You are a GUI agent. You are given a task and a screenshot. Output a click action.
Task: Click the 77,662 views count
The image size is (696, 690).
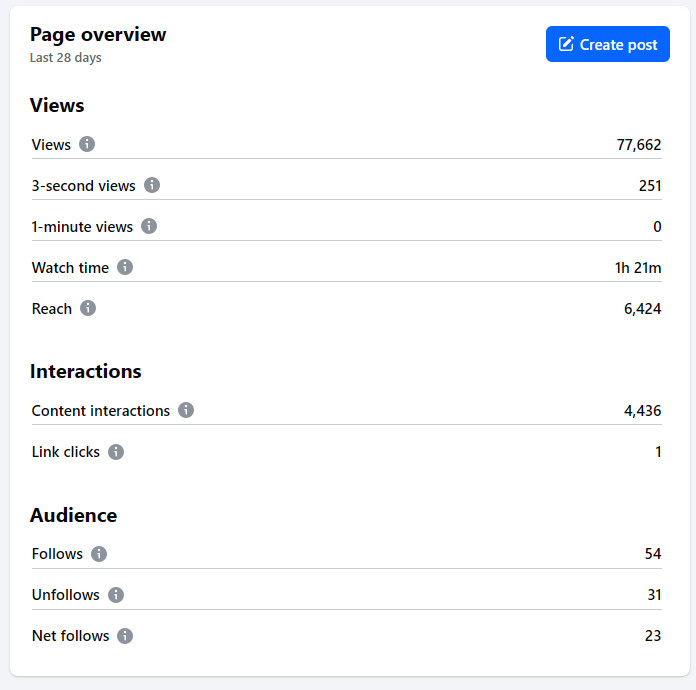pyautogui.click(x=638, y=145)
